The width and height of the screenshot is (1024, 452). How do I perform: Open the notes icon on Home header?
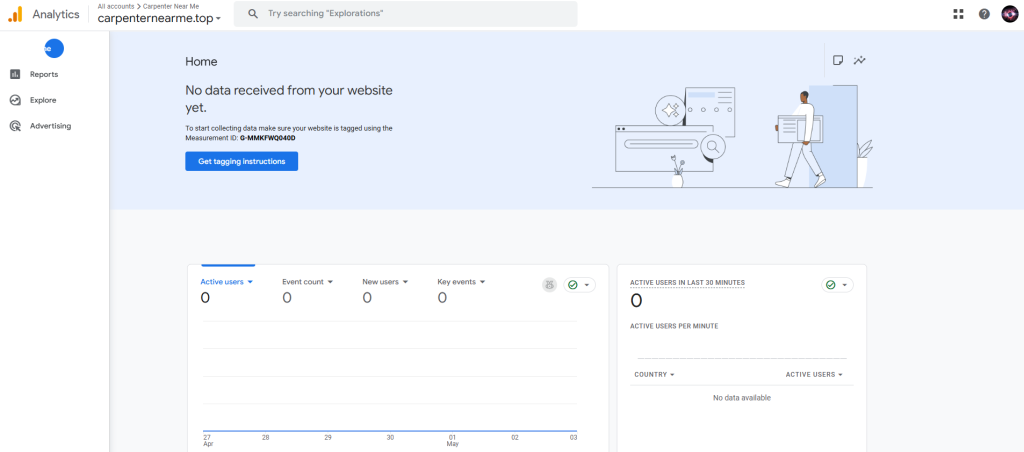(838, 60)
